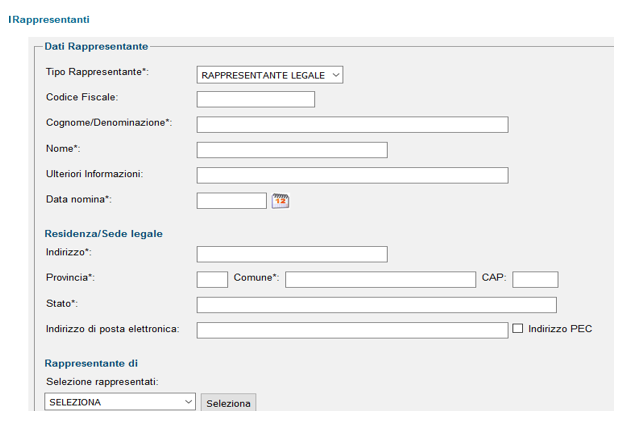Viewport: 623px width, 423px height.
Task: Click the Cognome/Denominazione text box
Action: [352, 125]
